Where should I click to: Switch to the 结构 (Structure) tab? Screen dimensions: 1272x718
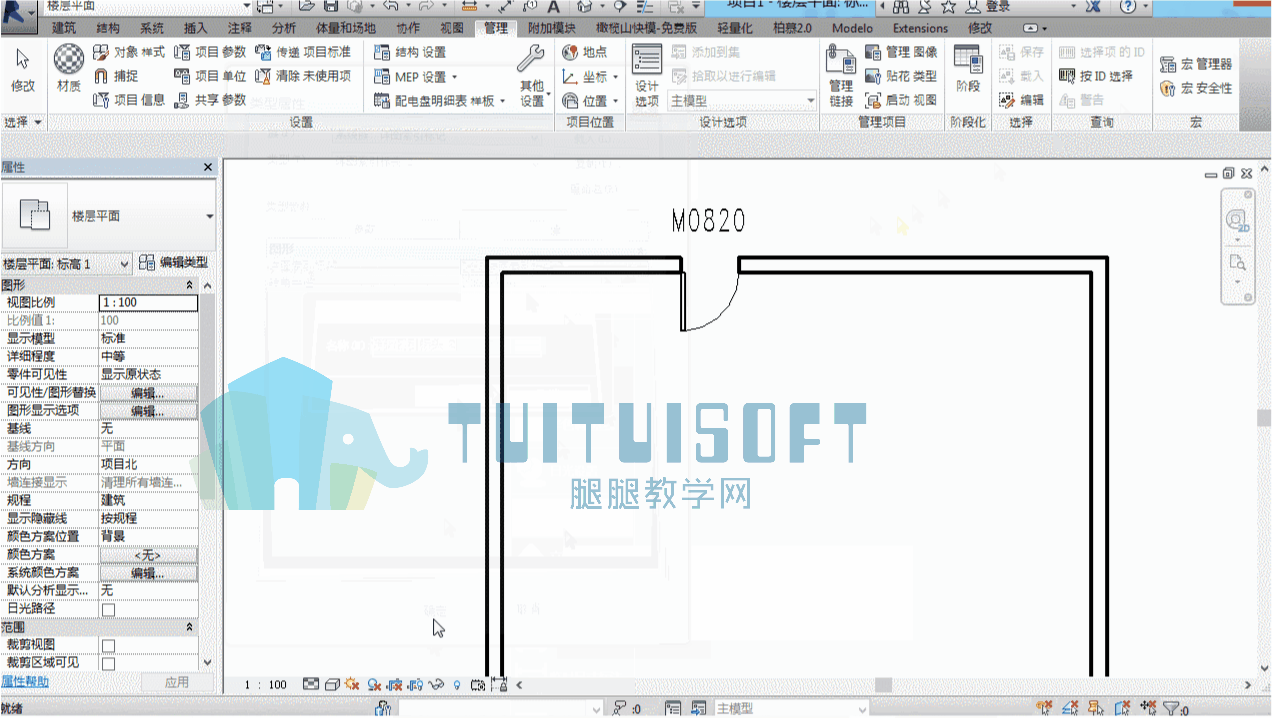(107, 28)
